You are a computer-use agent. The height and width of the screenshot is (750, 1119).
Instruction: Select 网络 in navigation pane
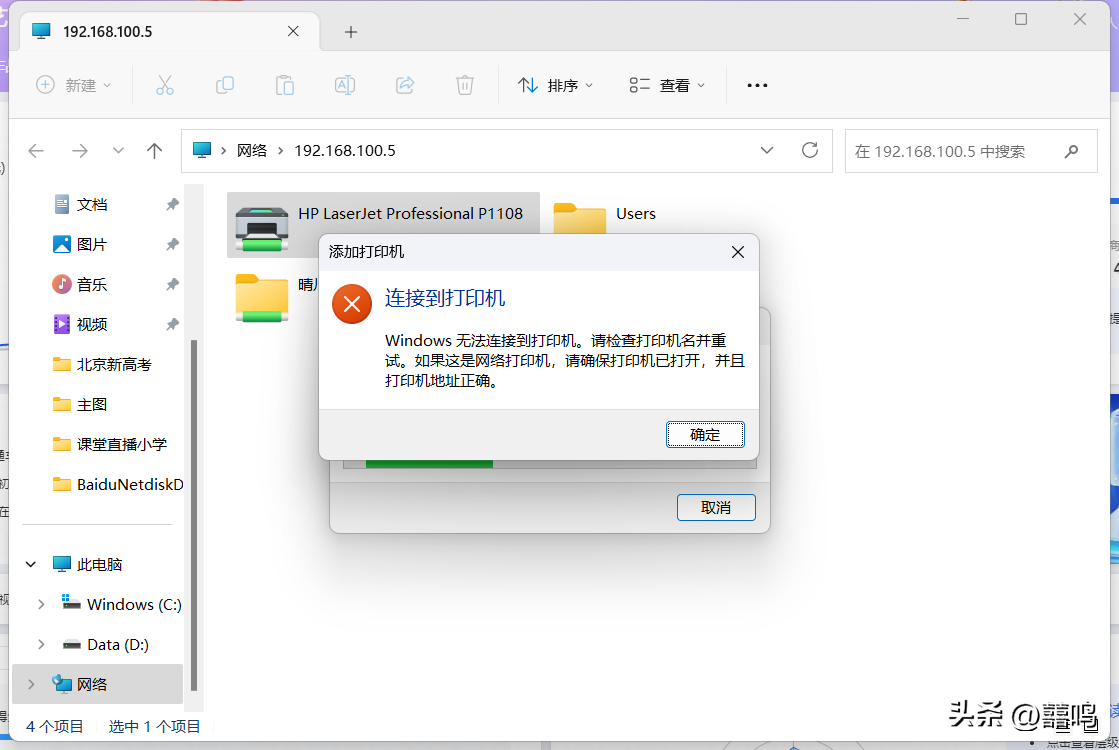click(91, 684)
